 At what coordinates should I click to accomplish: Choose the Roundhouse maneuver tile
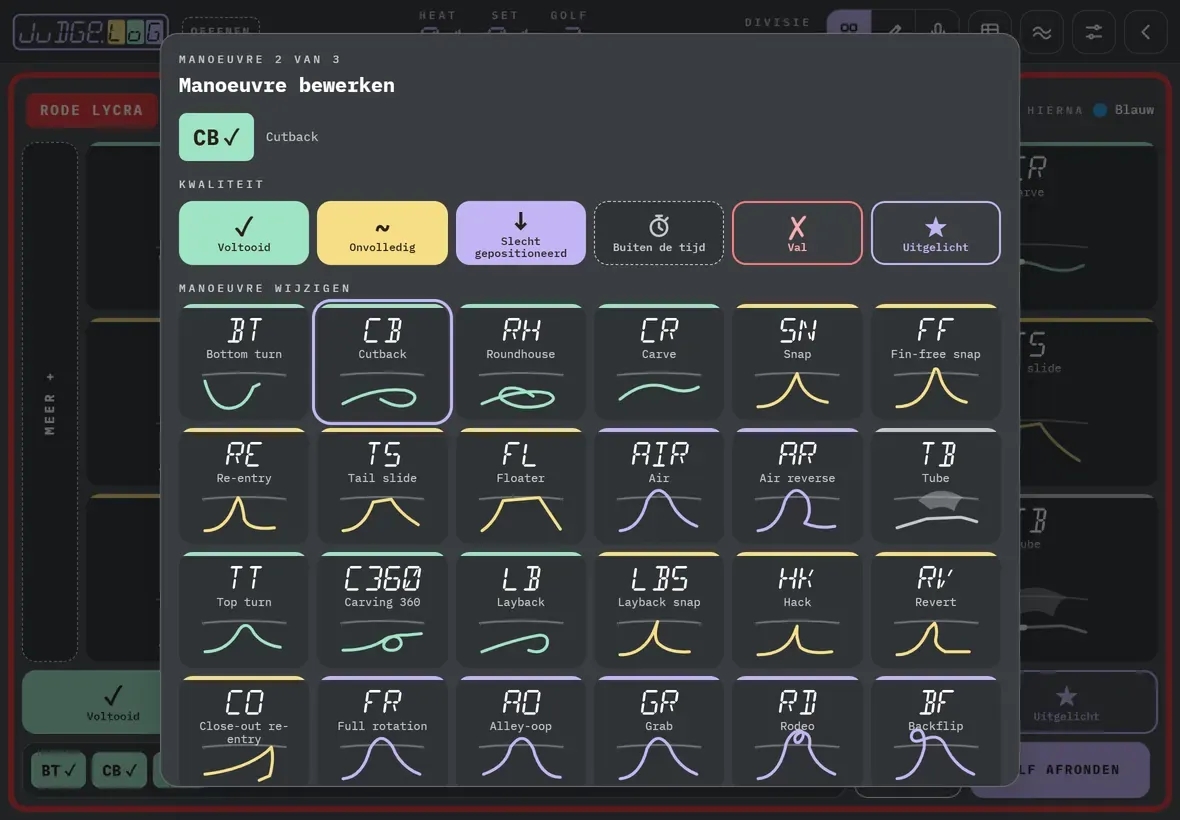(x=520, y=362)
